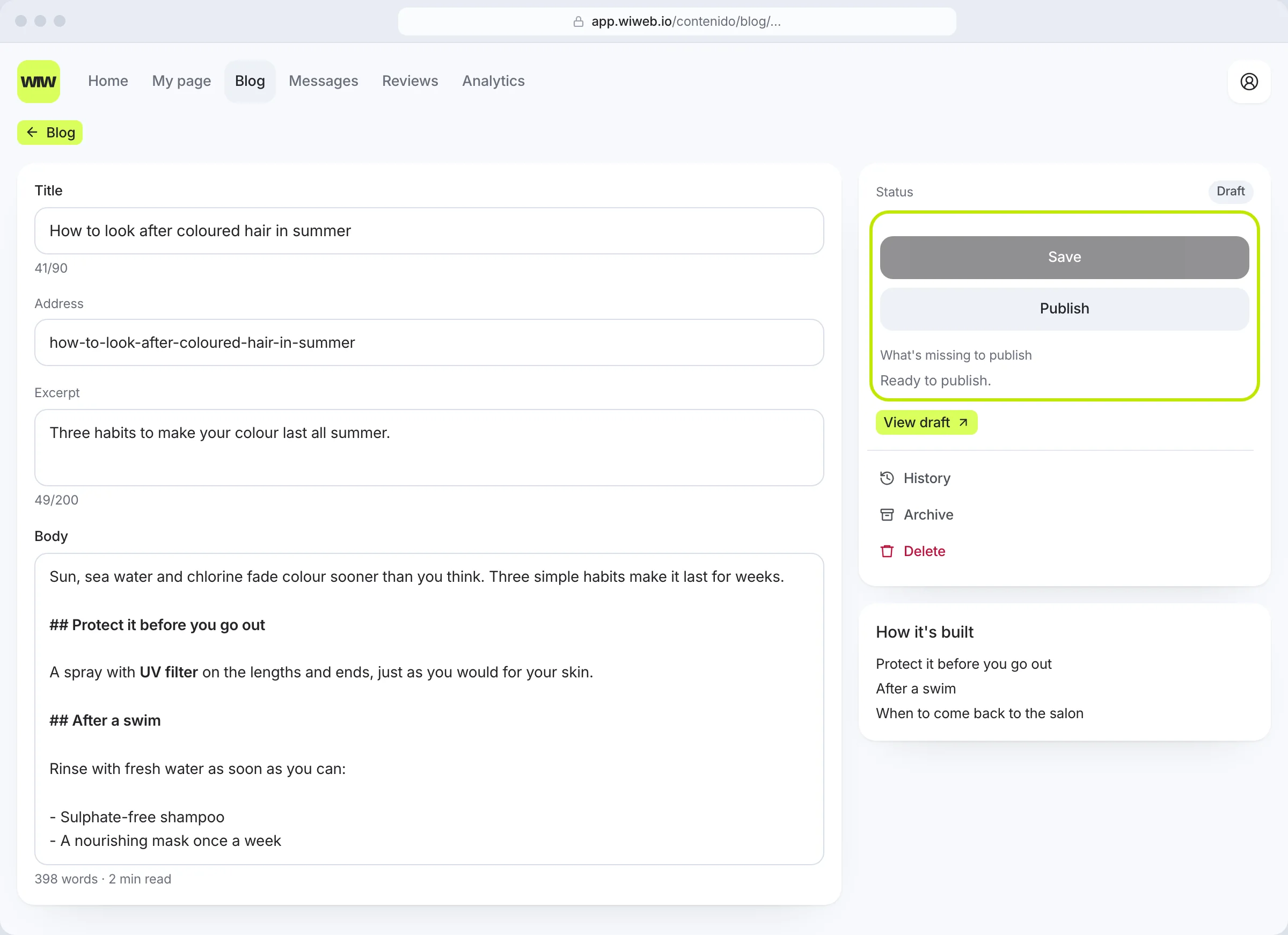Viewport: 1288px width, 935px height.
Task: Go to the Home tab
Action: 108,81
